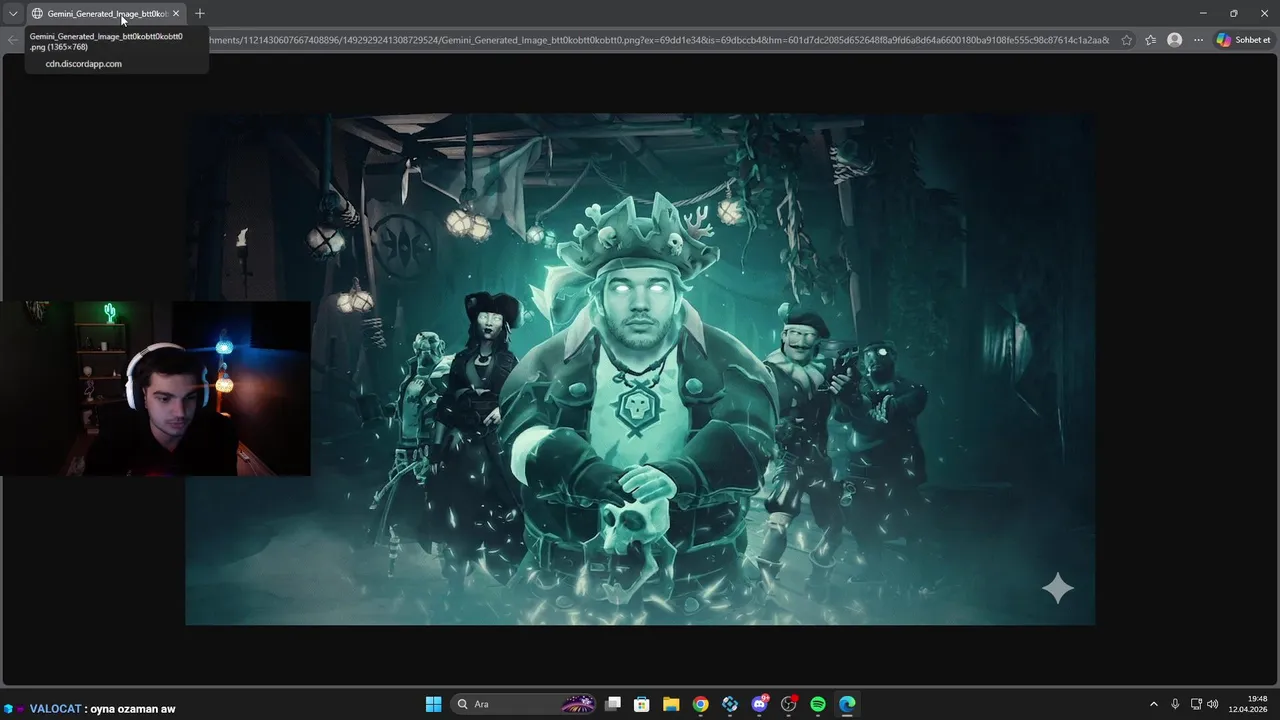The image size is (1280, 720).
Task: Open File Explorer from taskbar
Action: tap(671, 704)
